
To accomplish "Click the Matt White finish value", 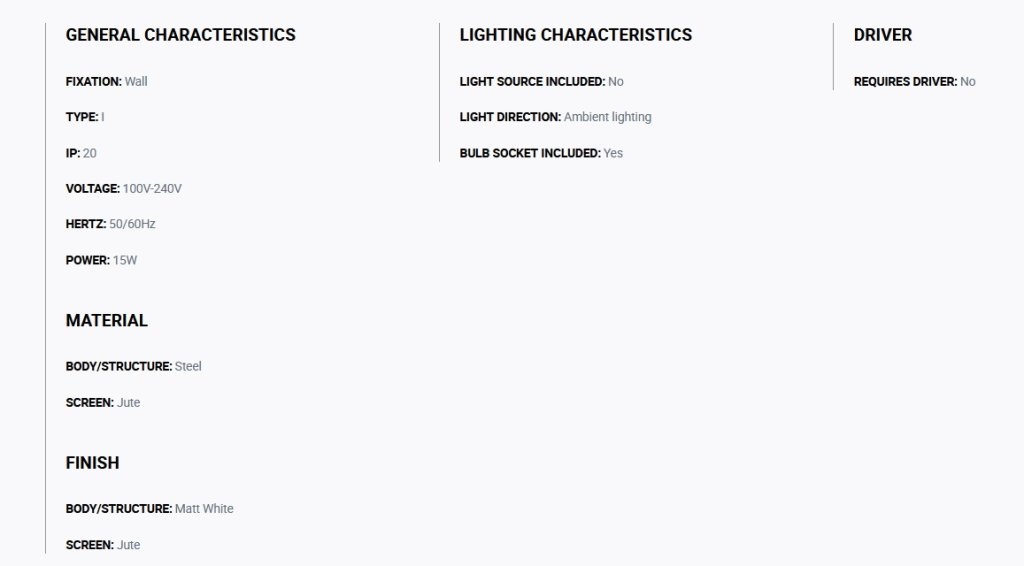I will (204, 509).
